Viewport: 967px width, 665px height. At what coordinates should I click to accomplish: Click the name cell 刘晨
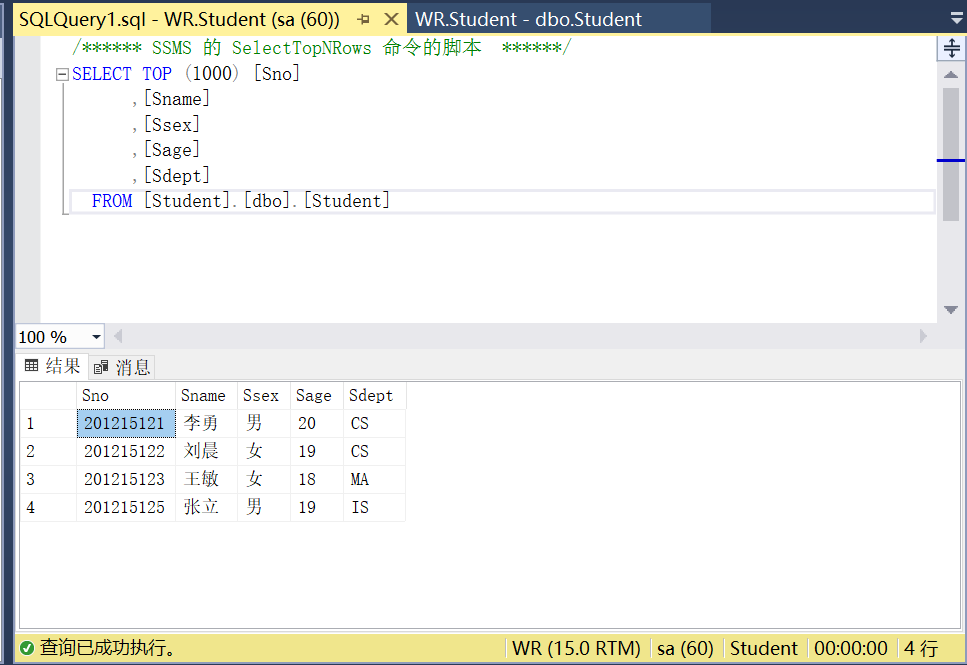click(207, 452)
